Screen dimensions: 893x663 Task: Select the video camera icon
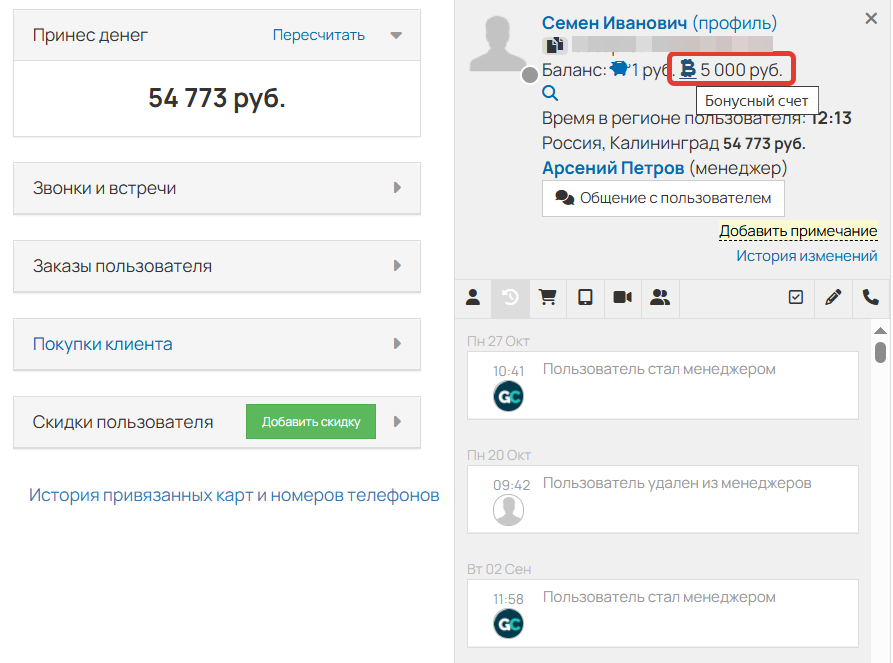point(621,298)
